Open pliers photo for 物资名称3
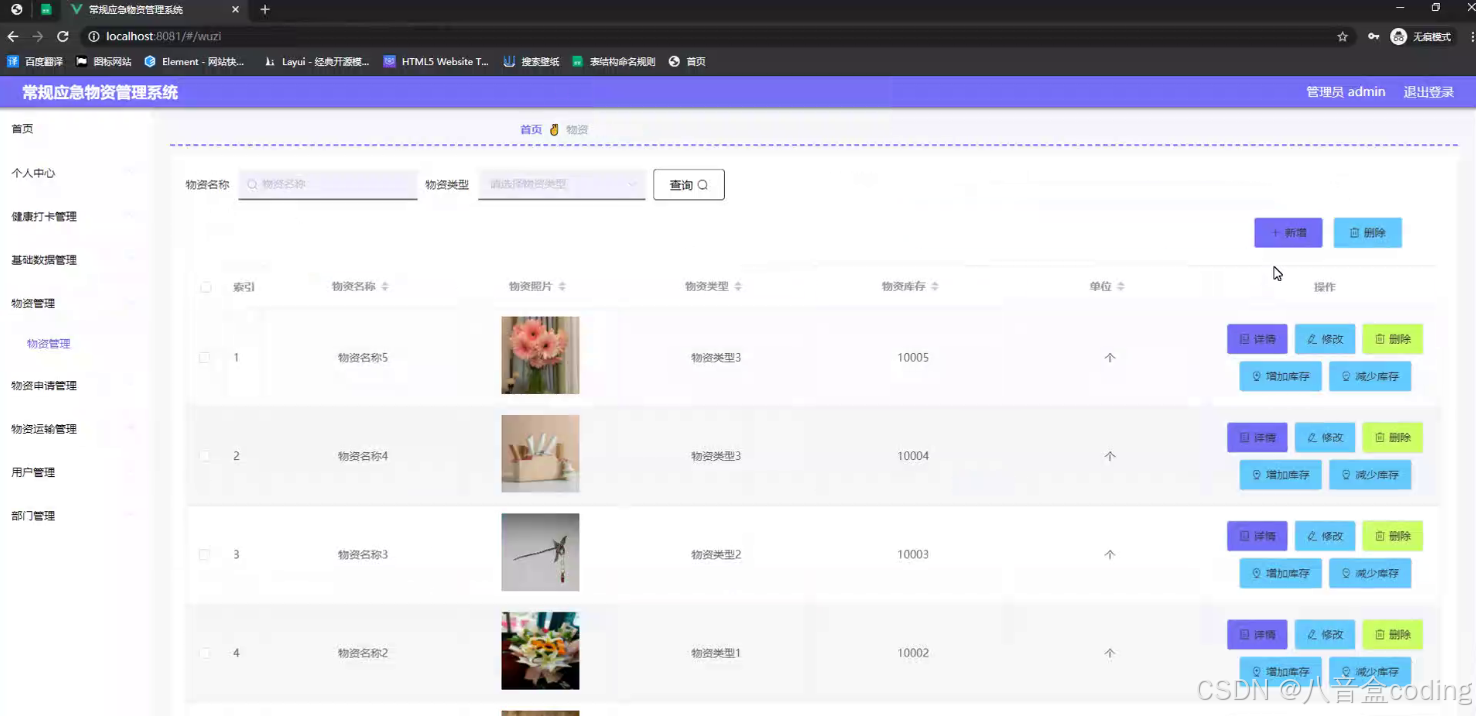This screenshot has height=716, width=1476. coord(540,552)
